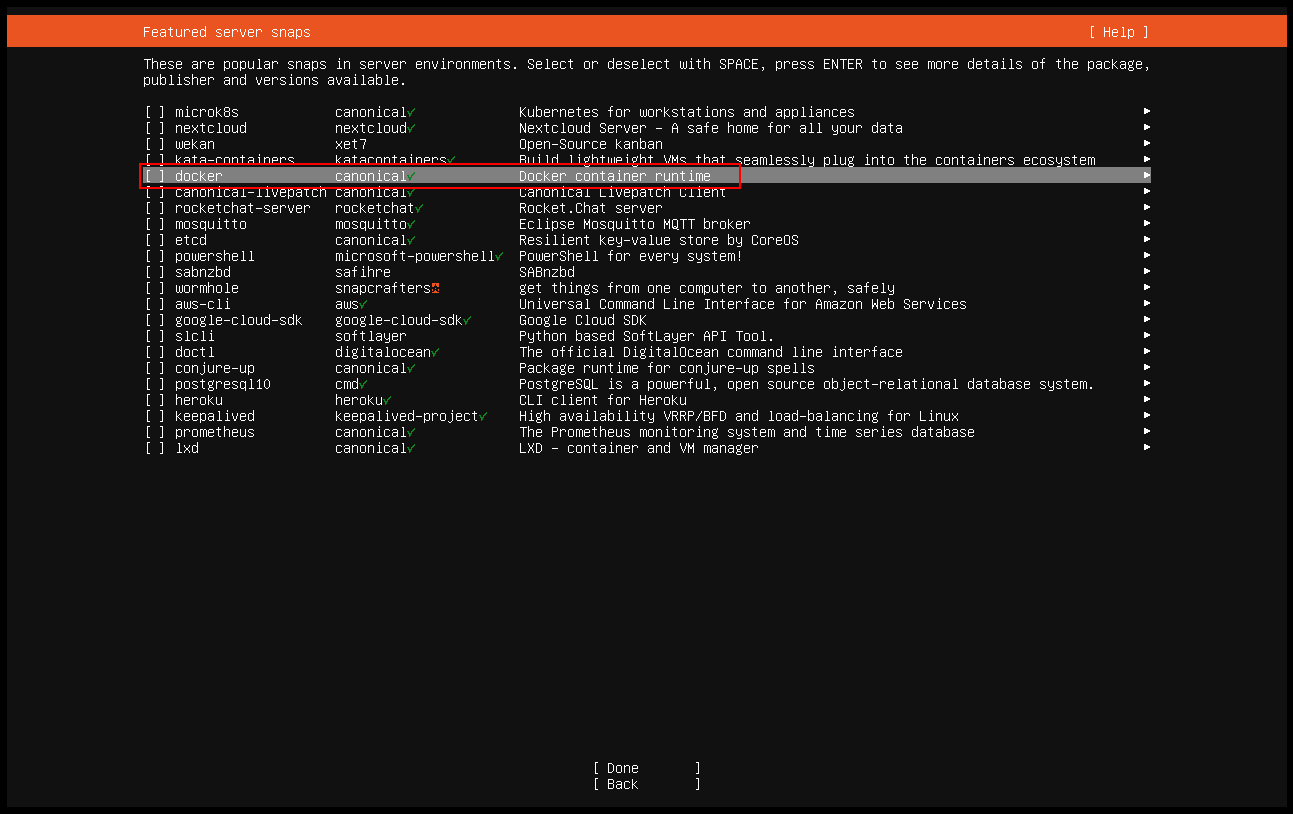Select the nextcloud snap checkbox
The image size is (1293, 814).
click(155, 128)
